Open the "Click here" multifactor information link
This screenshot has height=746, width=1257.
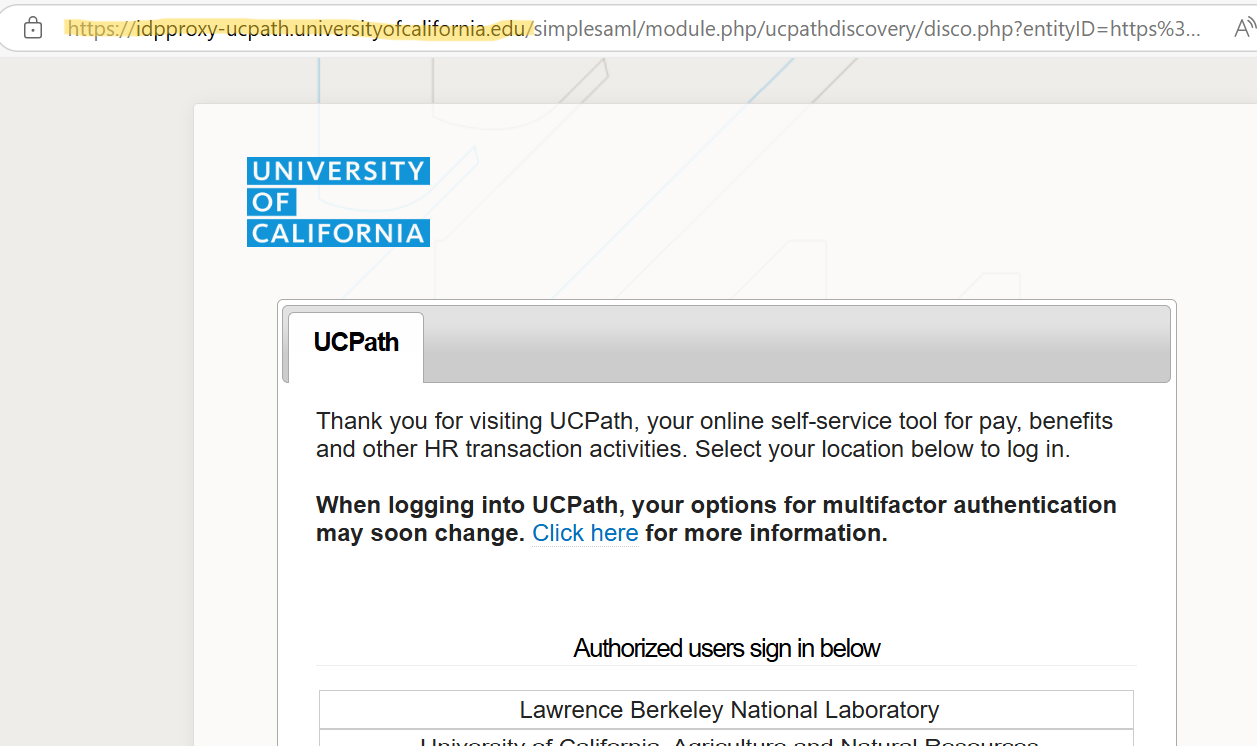tap(585, 534)
